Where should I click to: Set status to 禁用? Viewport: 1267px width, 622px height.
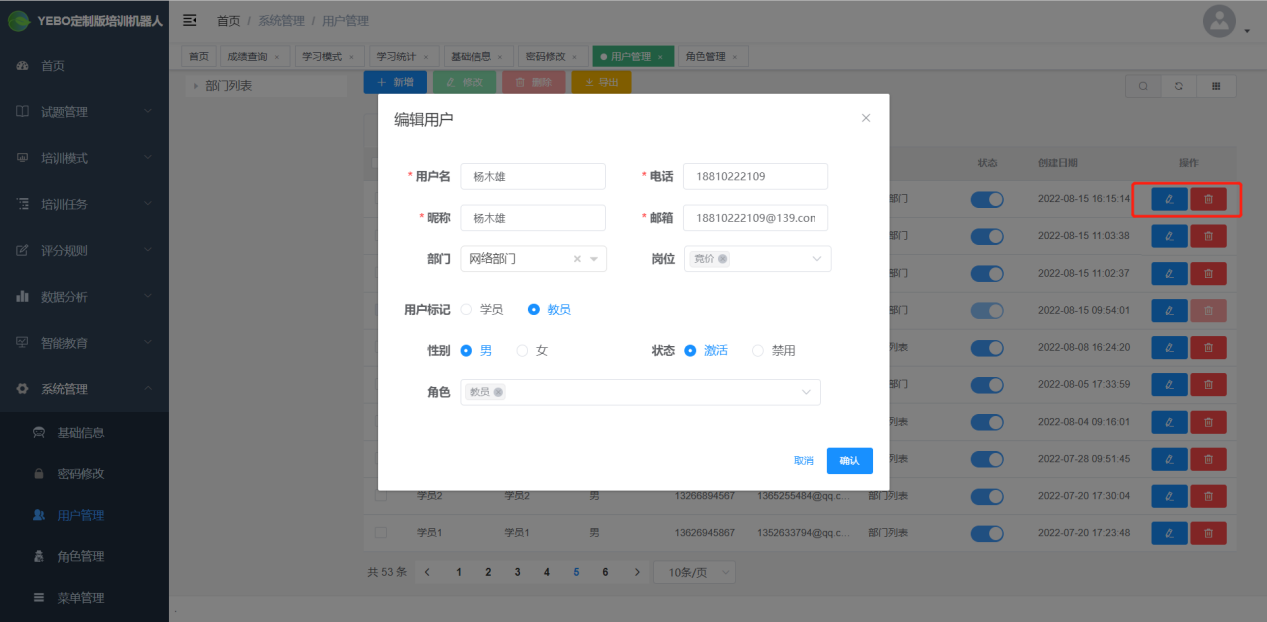click(757, 351)
